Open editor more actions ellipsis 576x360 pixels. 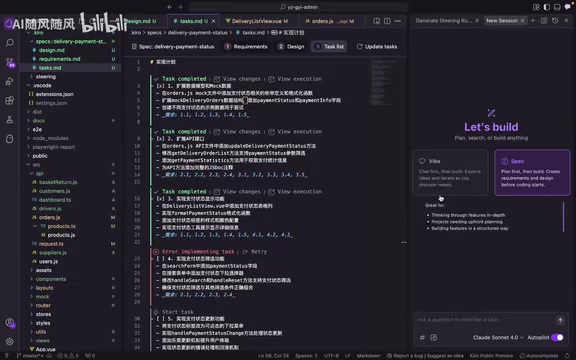(x=398, y=21)
